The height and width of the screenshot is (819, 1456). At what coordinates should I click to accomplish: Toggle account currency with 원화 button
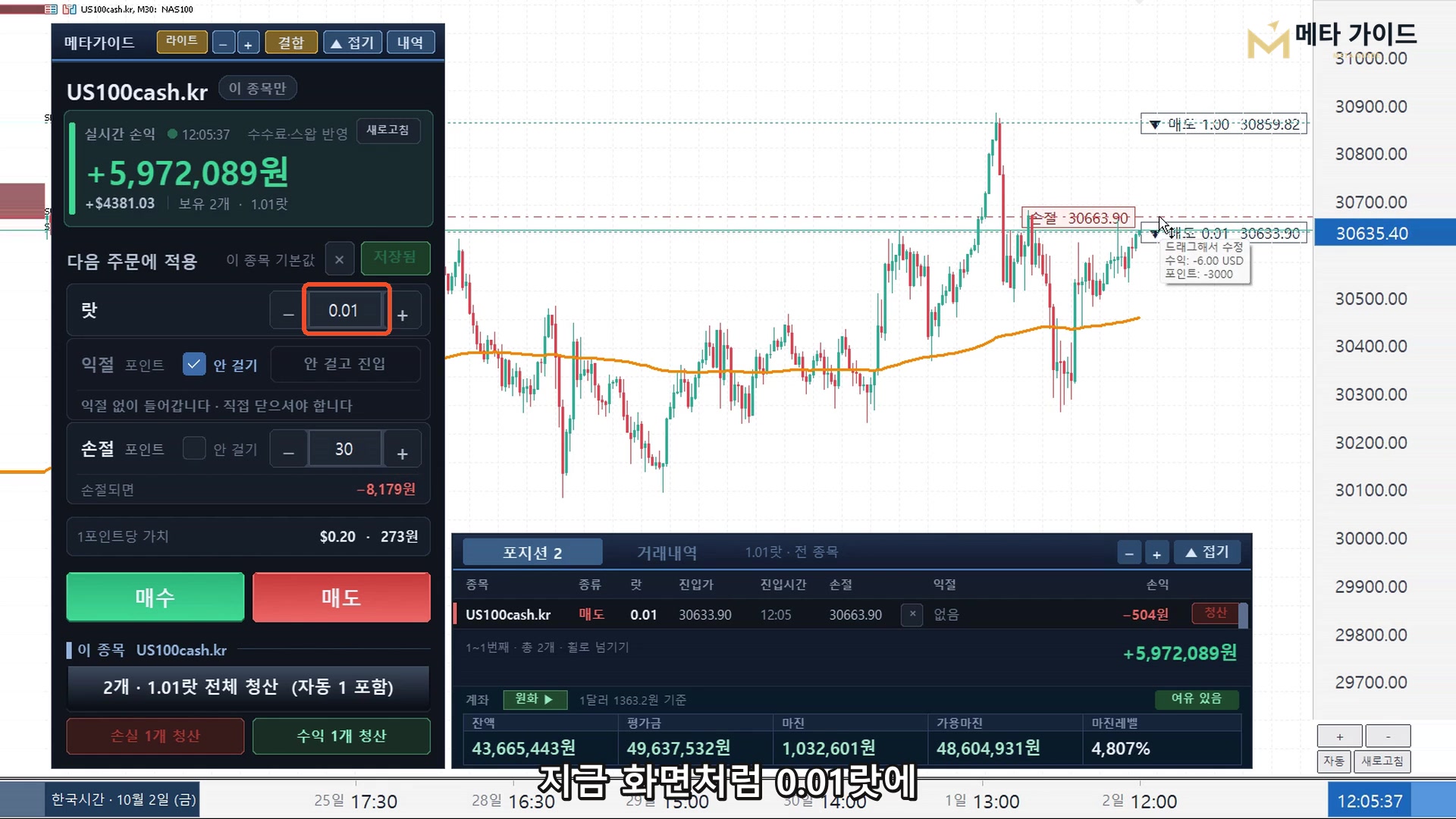click(x=535, y=699)
